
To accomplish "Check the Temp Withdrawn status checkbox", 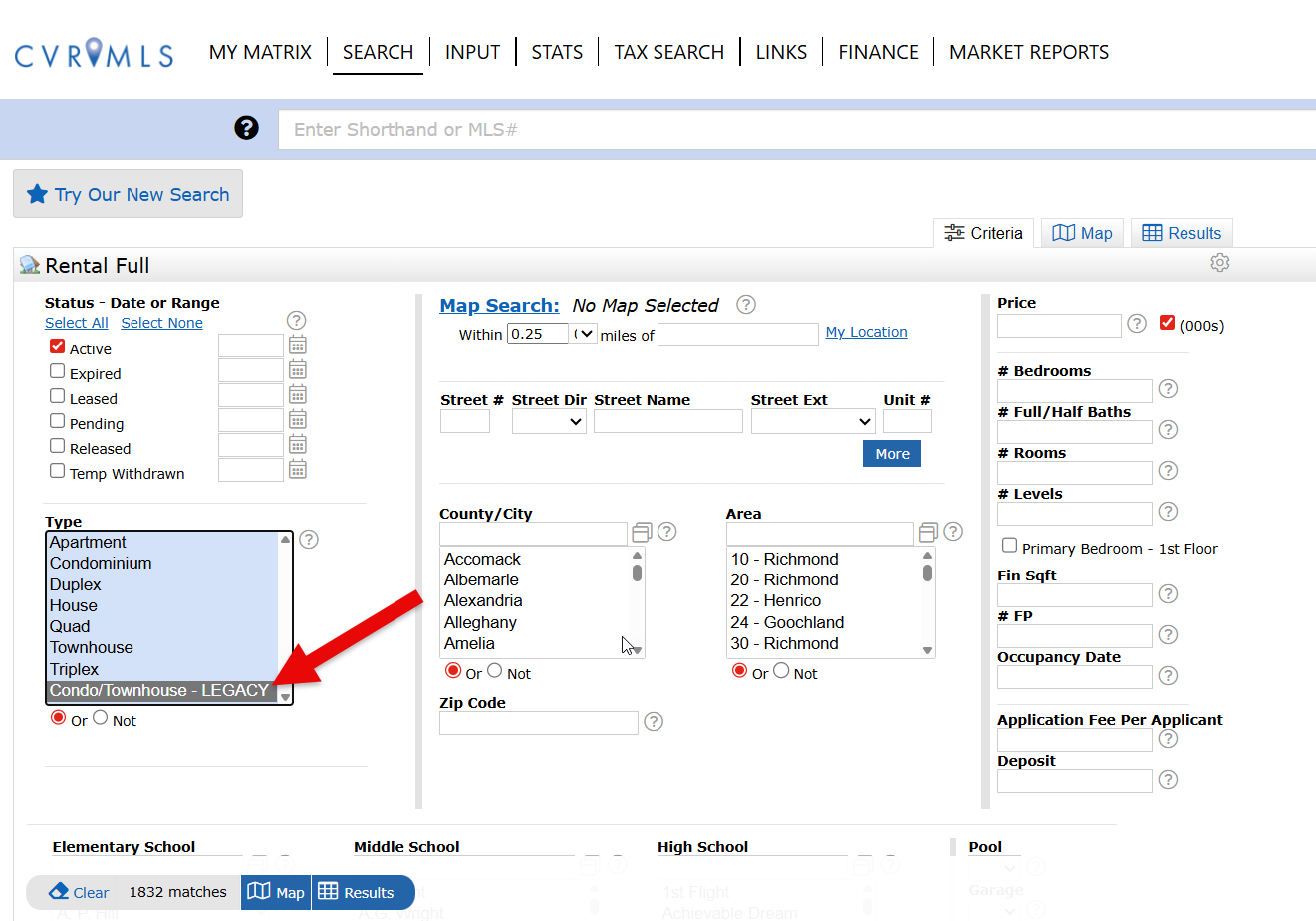I will 58,471.
